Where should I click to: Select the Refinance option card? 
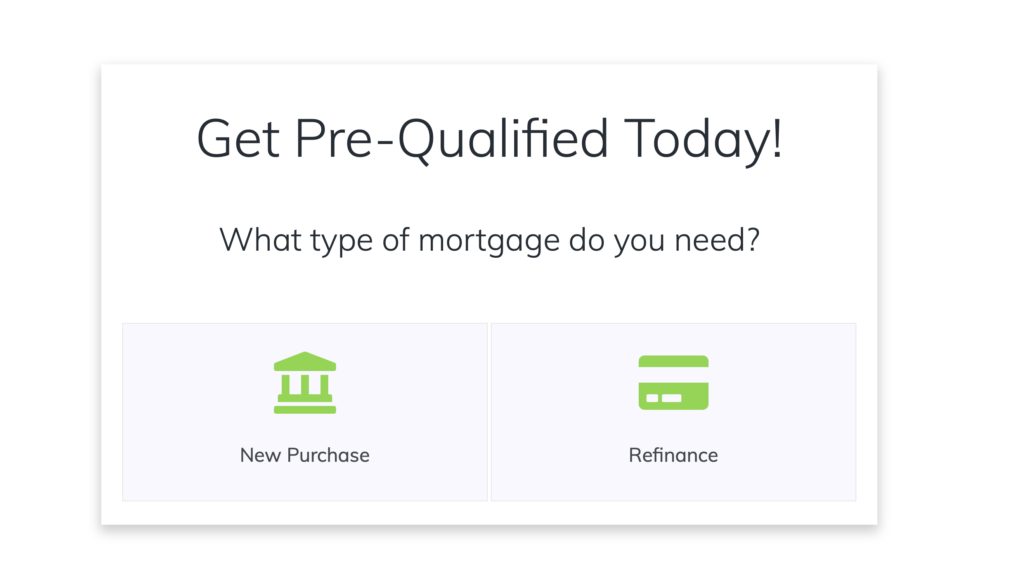(673, 412)
